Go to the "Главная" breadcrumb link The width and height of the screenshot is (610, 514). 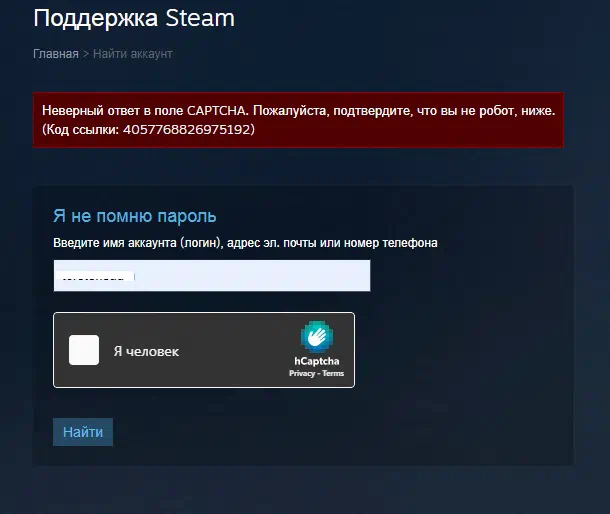point(56,54)
